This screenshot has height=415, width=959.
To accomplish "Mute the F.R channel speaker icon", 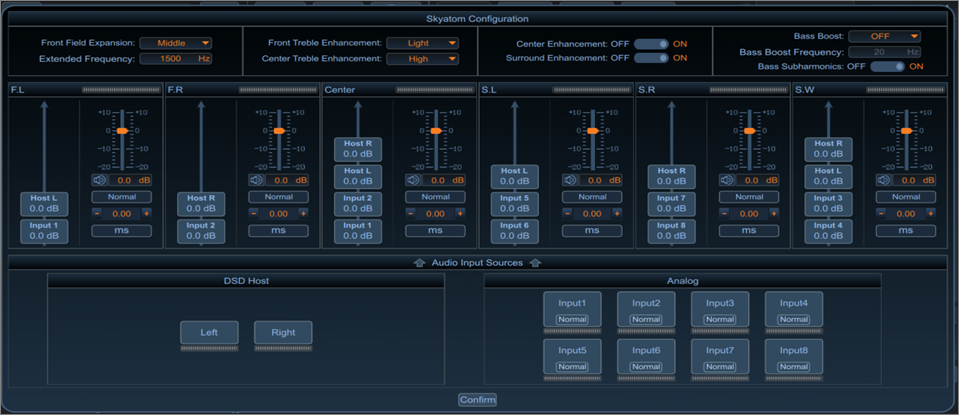I will point(256,180).
